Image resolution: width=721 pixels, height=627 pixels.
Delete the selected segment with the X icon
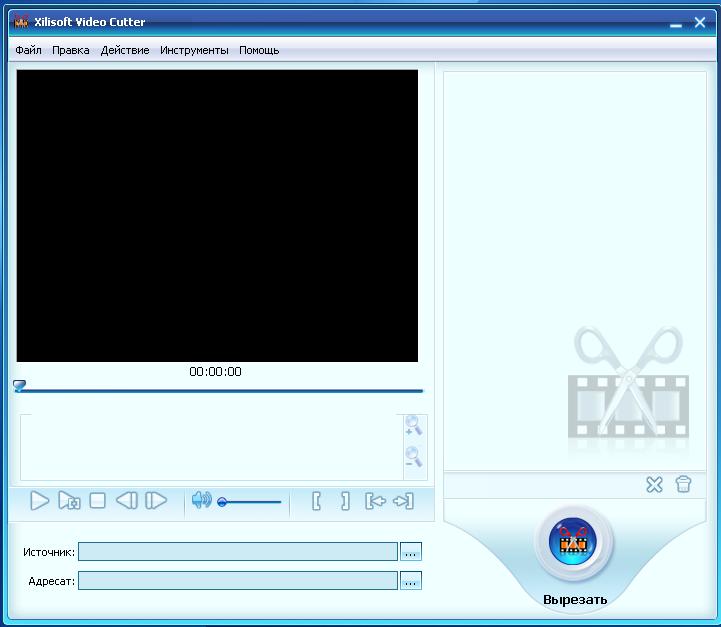654,484
